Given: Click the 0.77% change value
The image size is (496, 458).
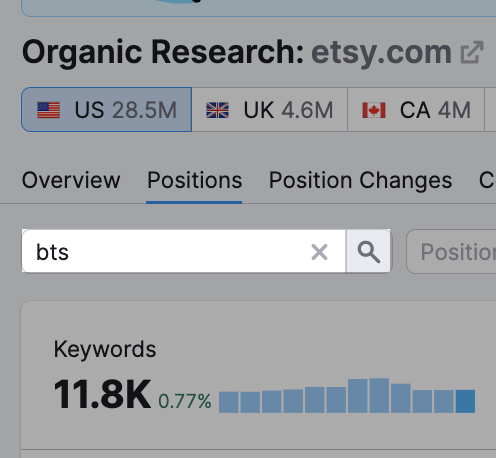Looking at the screenshot, I should point(185,401).
